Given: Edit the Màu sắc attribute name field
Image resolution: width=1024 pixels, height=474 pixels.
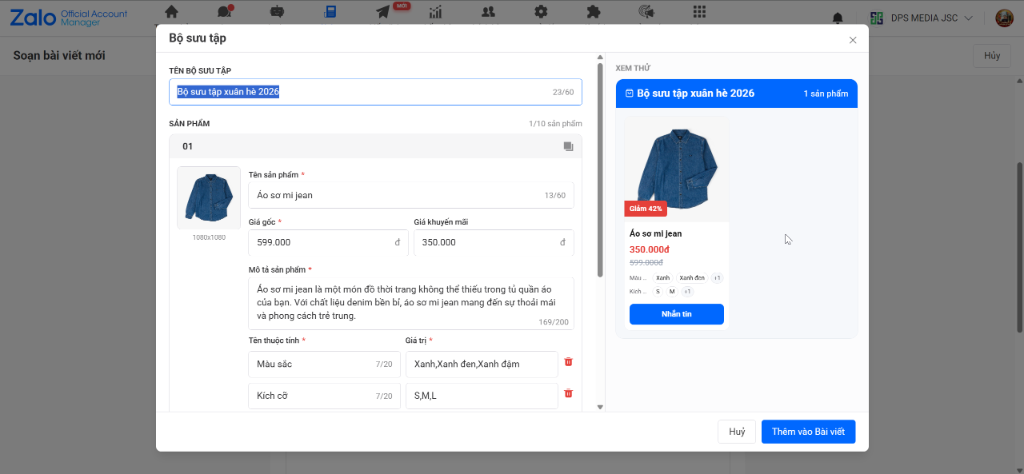Looking at the screenshot, I should tap(324, 364).
